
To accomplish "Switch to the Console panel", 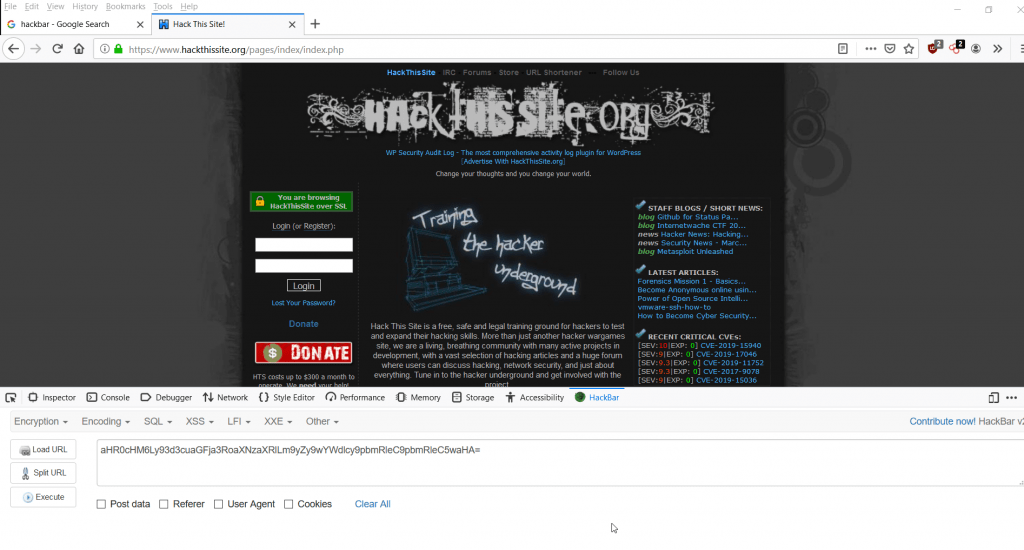I will point(108,397).
